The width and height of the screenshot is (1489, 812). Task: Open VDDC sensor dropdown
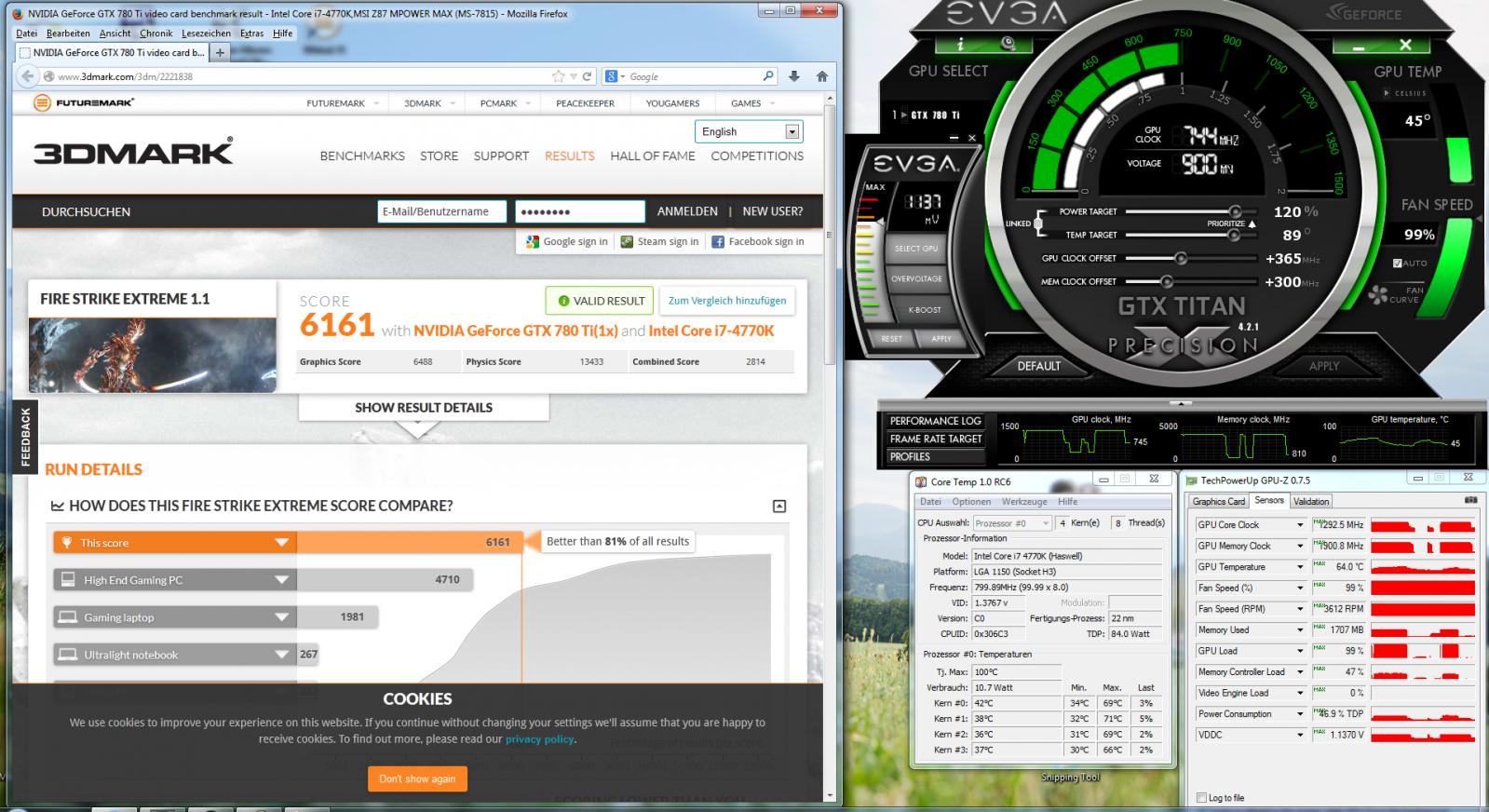coord(1300,735)
